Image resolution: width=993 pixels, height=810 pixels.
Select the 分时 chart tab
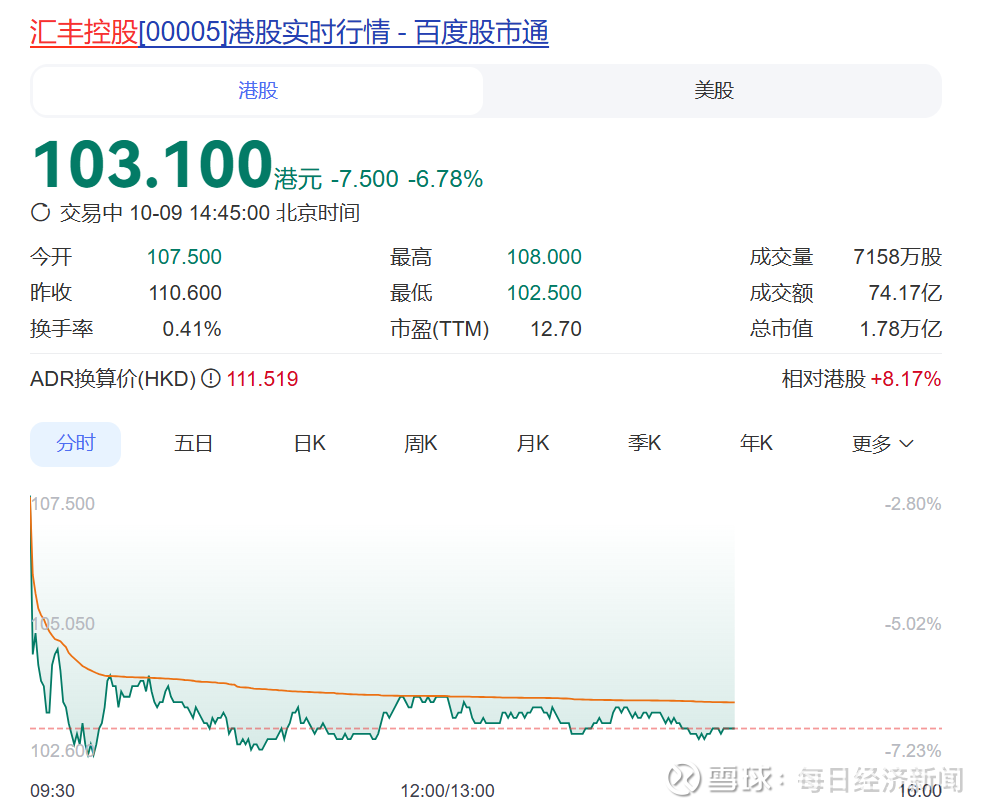pos(75,443)
